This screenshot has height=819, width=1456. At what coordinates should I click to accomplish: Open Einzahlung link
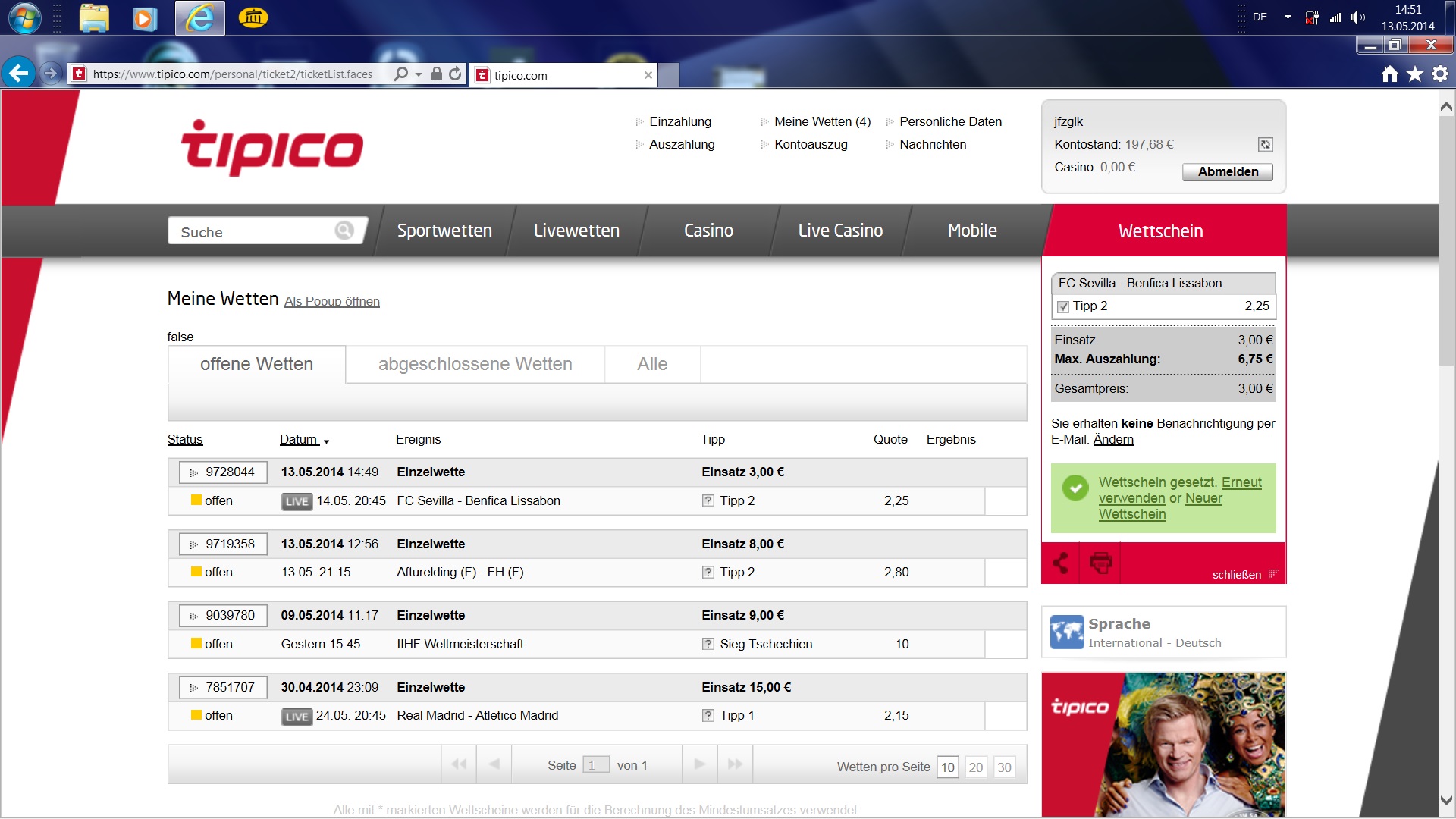(680, 121)
